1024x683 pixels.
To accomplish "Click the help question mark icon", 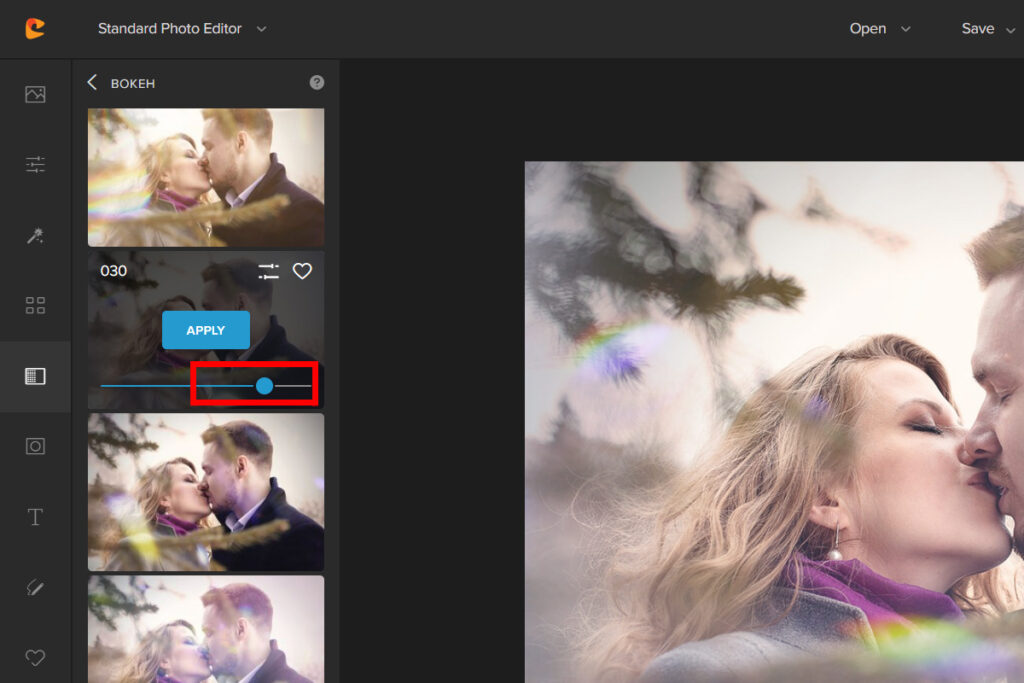I will tap(317, 83).
